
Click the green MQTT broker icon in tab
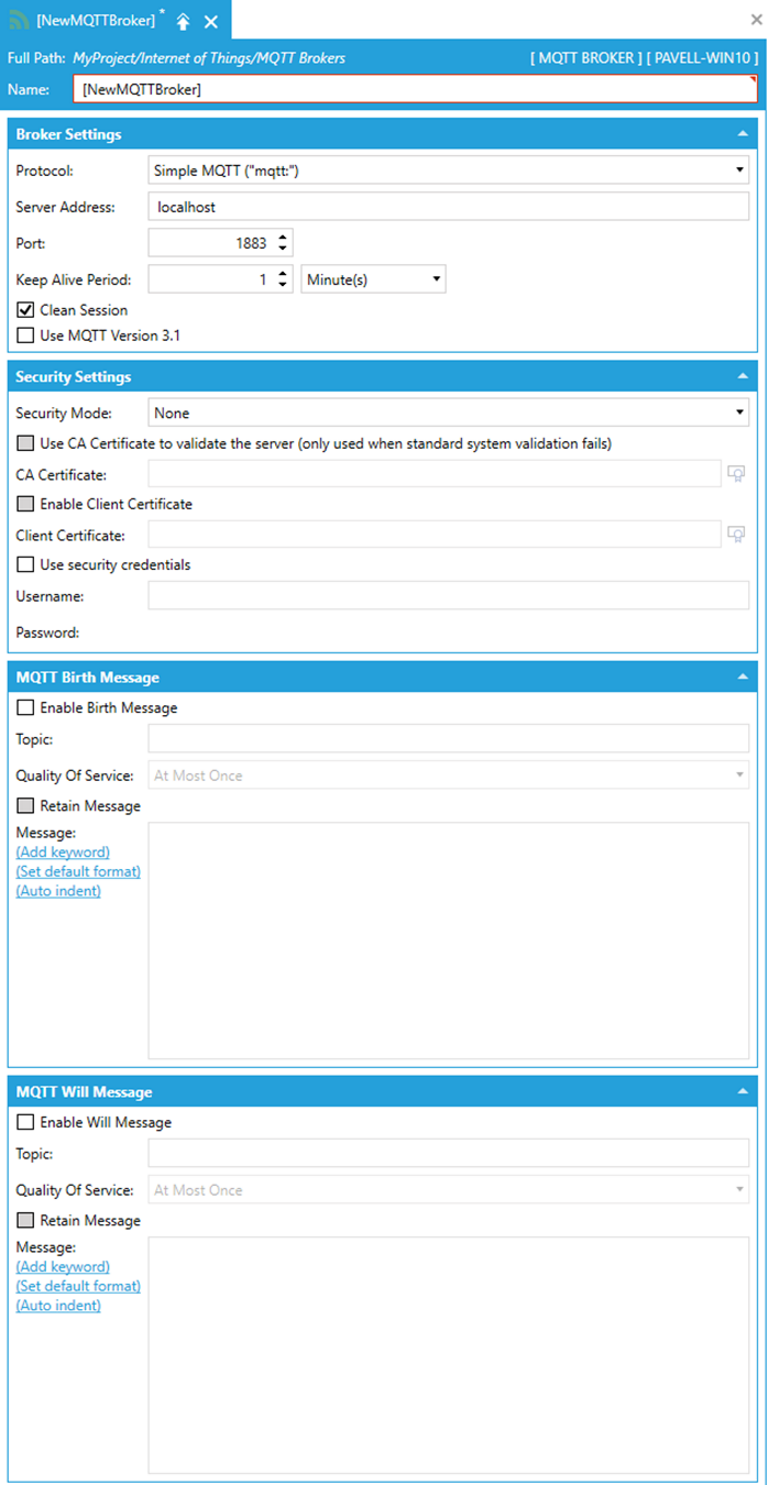pos(19,21)
